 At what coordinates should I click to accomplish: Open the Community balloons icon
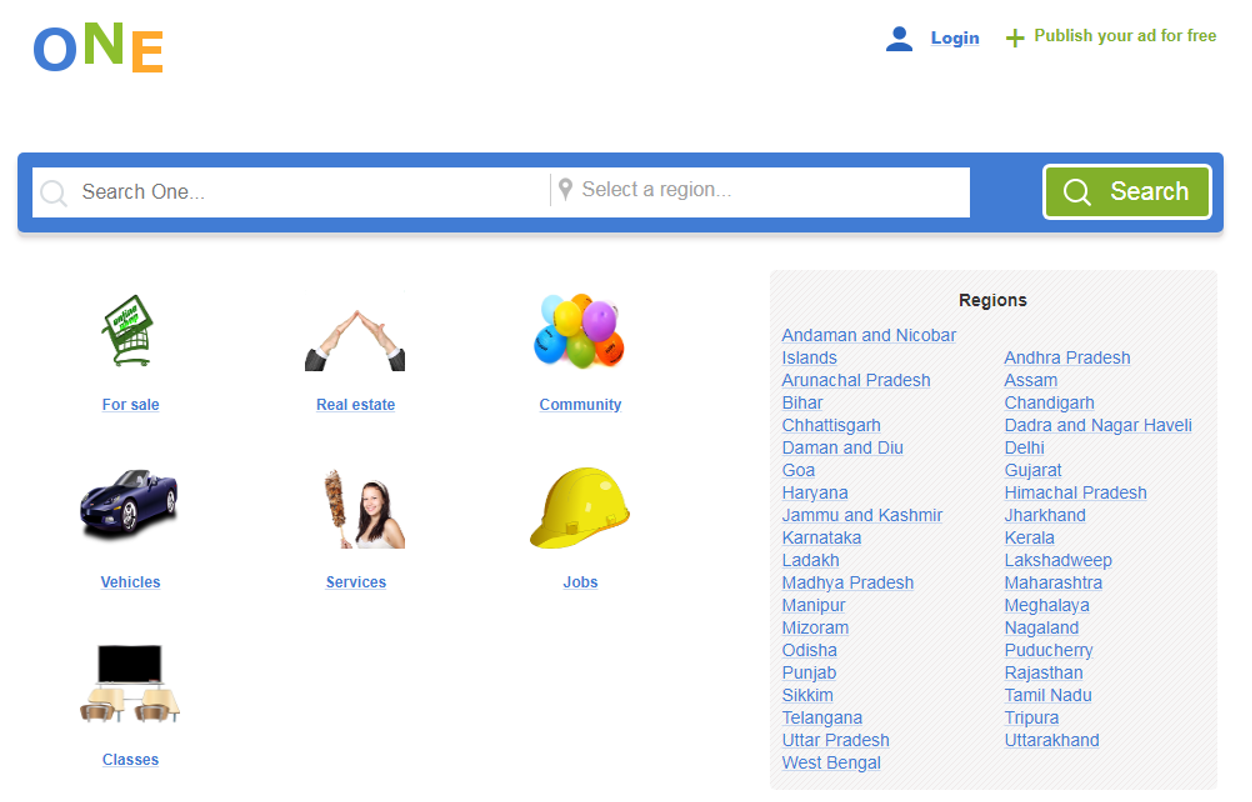[x=580, y=330]
